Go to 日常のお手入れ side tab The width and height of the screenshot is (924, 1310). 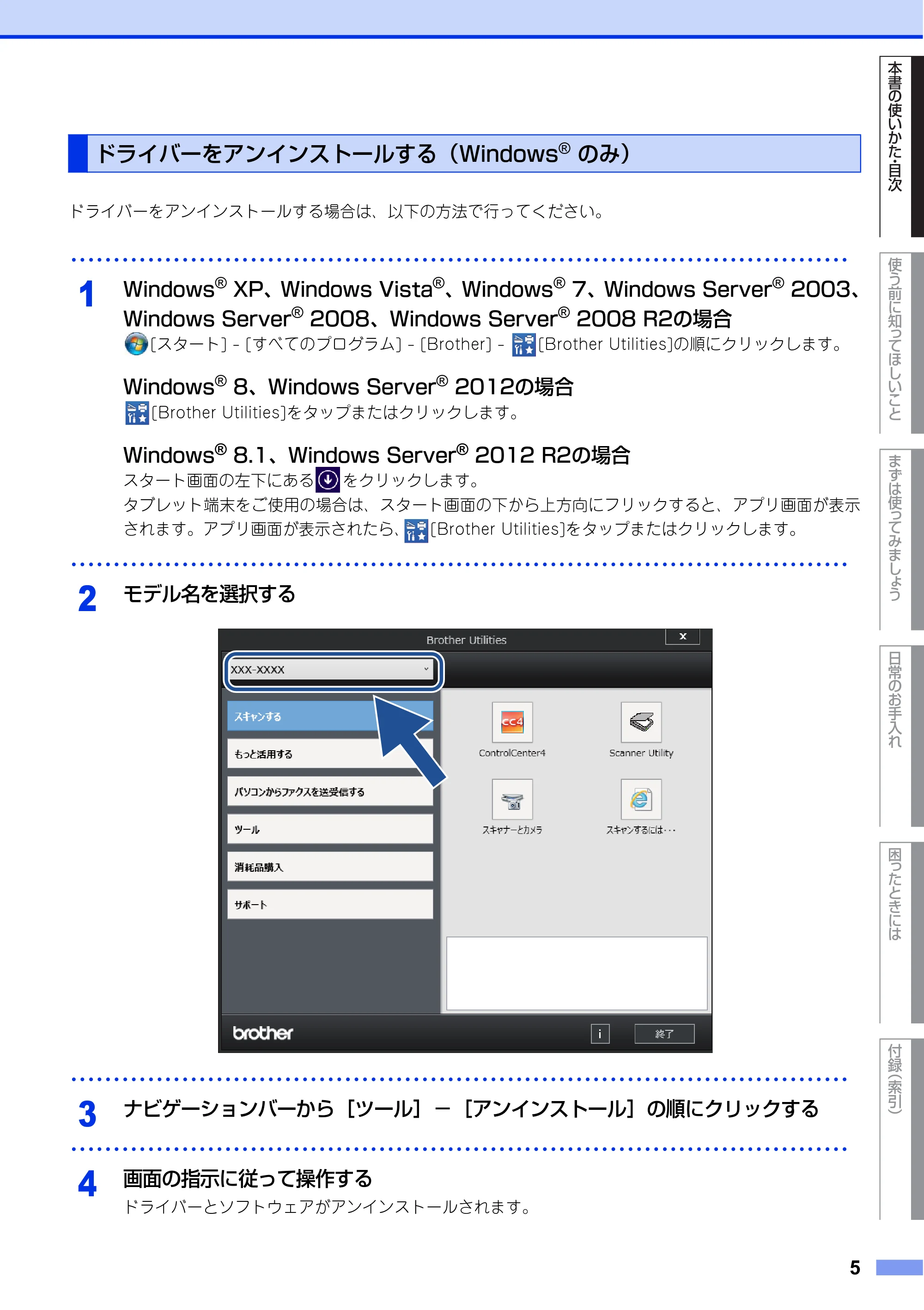[x=901, y=736]
